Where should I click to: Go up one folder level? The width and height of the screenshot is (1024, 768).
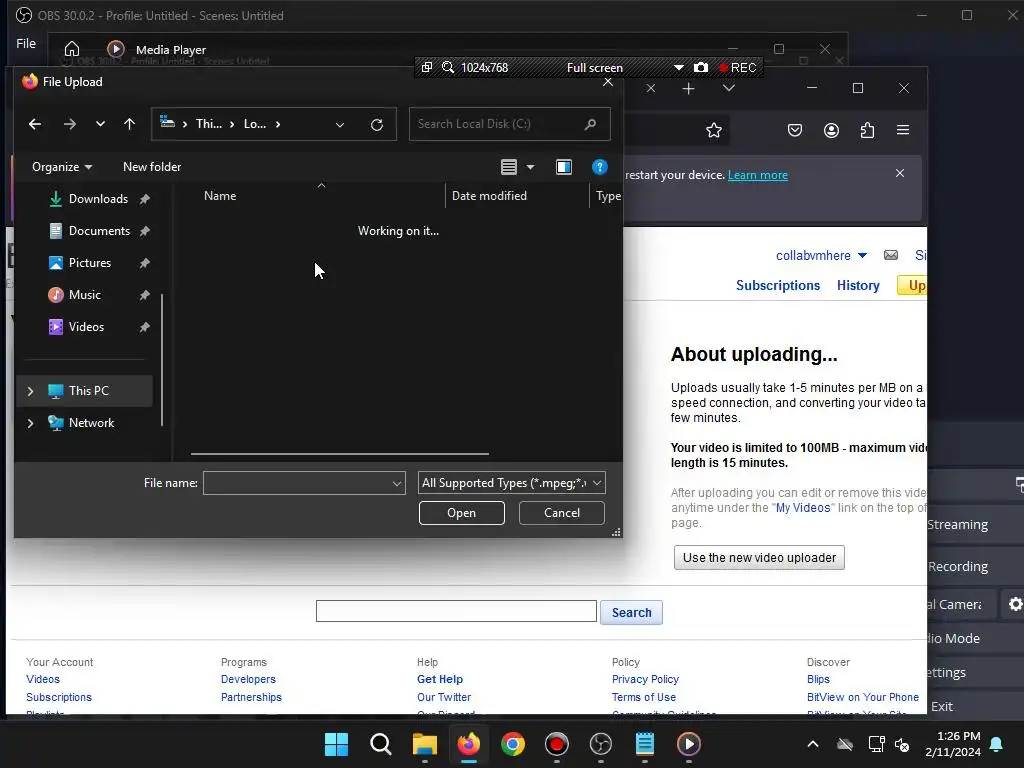coord(129,124)
